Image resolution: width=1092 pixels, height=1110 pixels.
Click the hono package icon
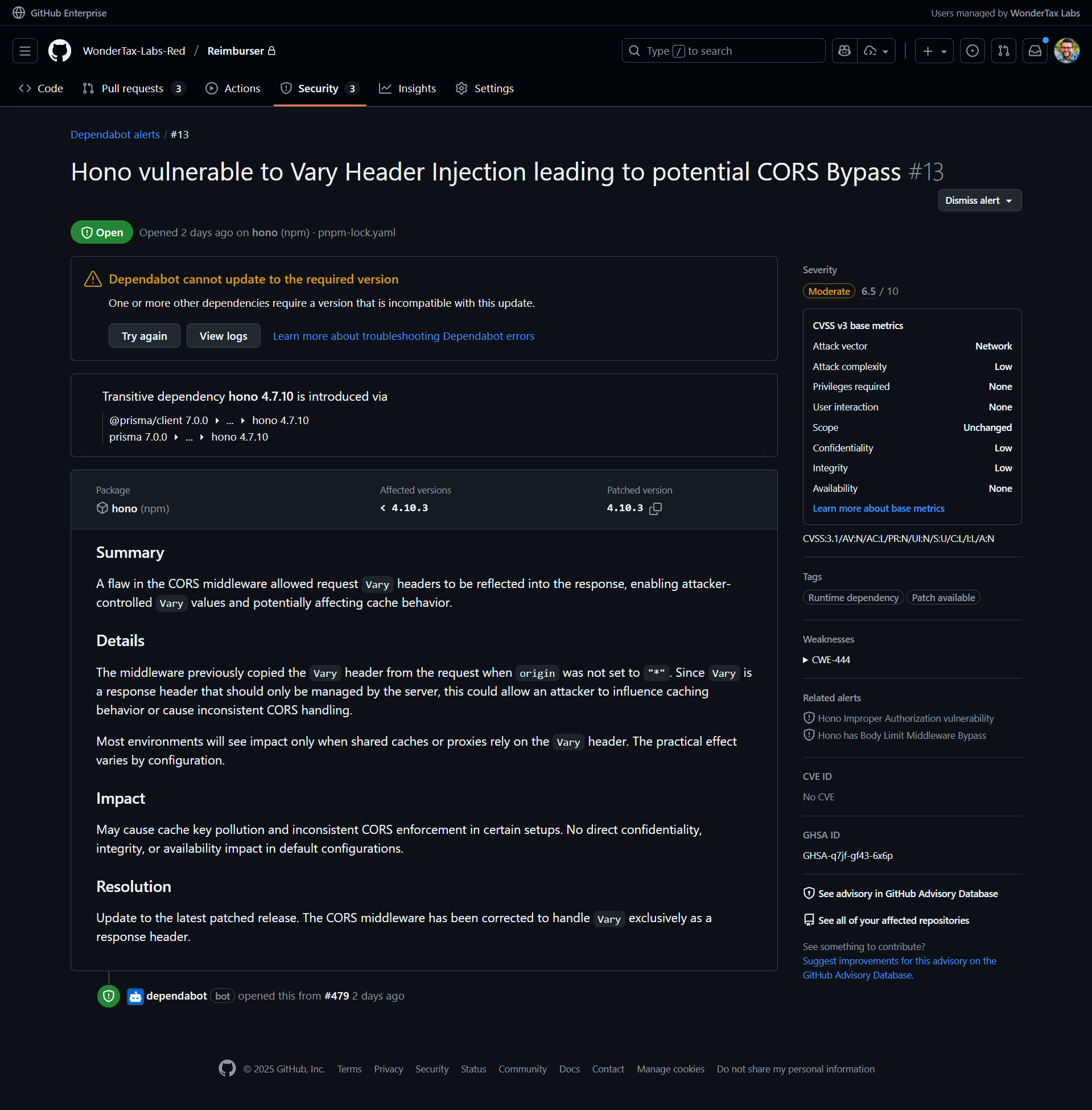pos(102,508)
